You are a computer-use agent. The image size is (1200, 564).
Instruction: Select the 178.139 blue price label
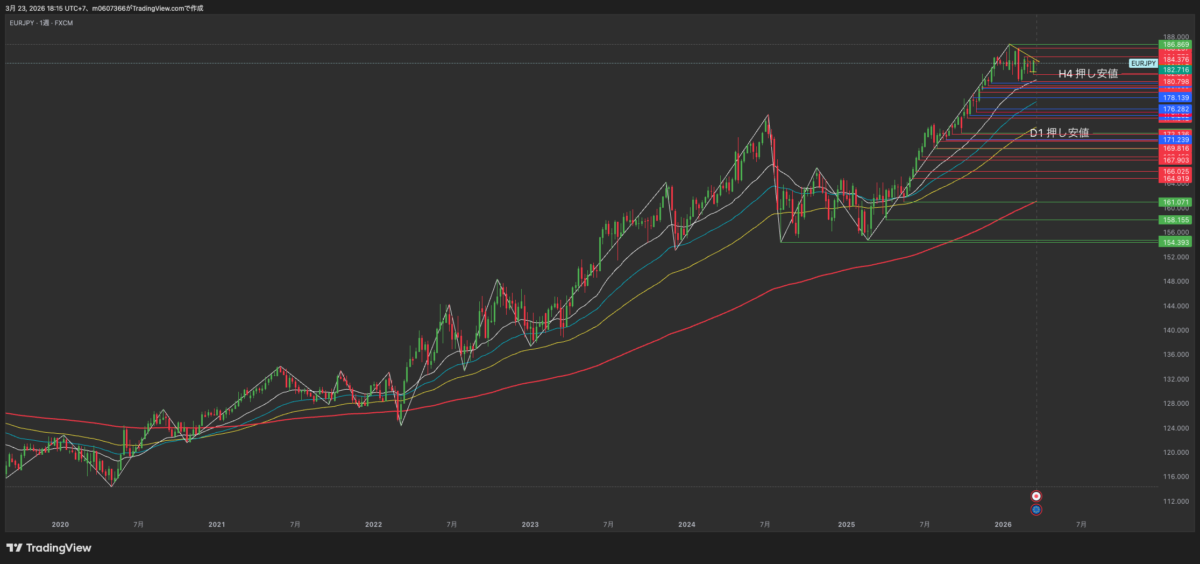1174,98
